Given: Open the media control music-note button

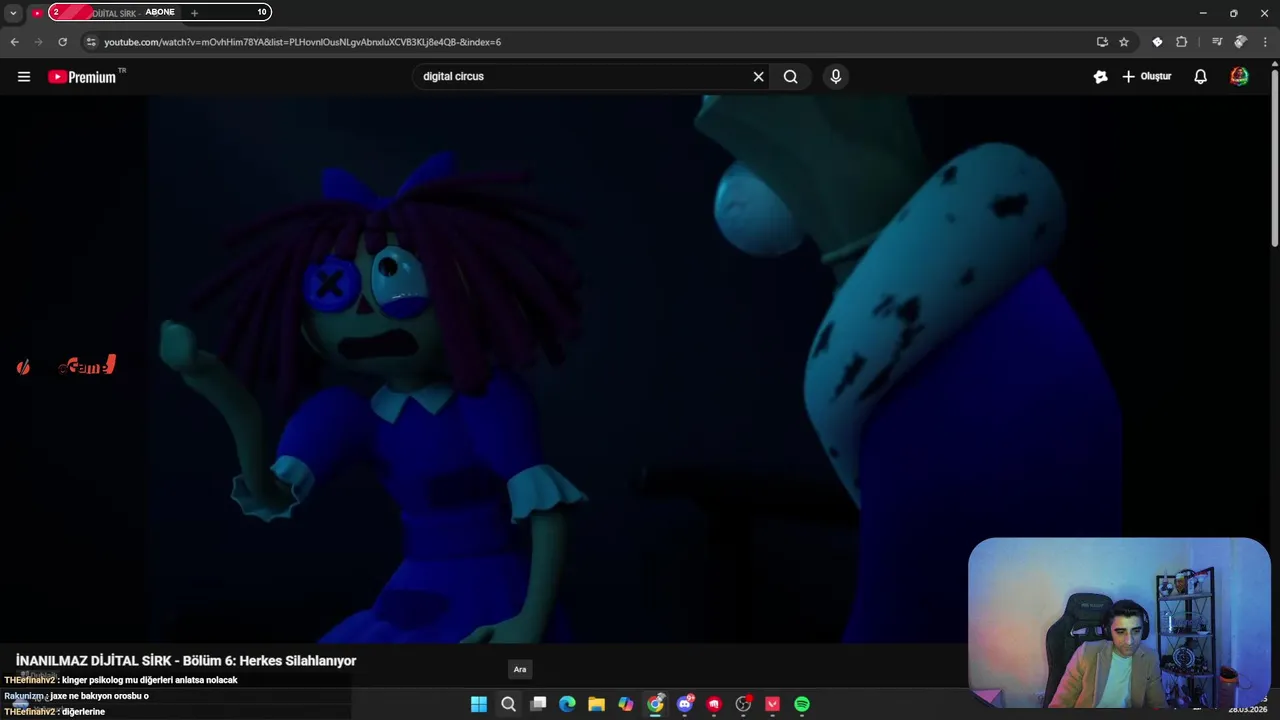Looking at the screenshot, I should [x=1217, y=42].
